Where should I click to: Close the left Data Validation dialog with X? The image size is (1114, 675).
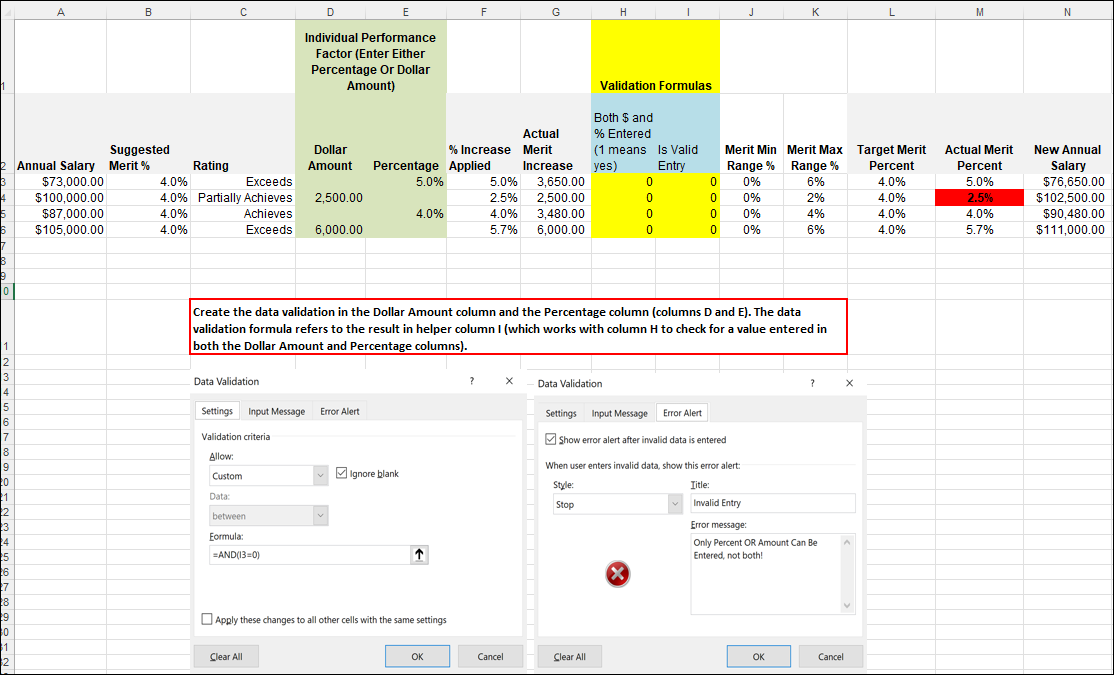coord(509,382)
